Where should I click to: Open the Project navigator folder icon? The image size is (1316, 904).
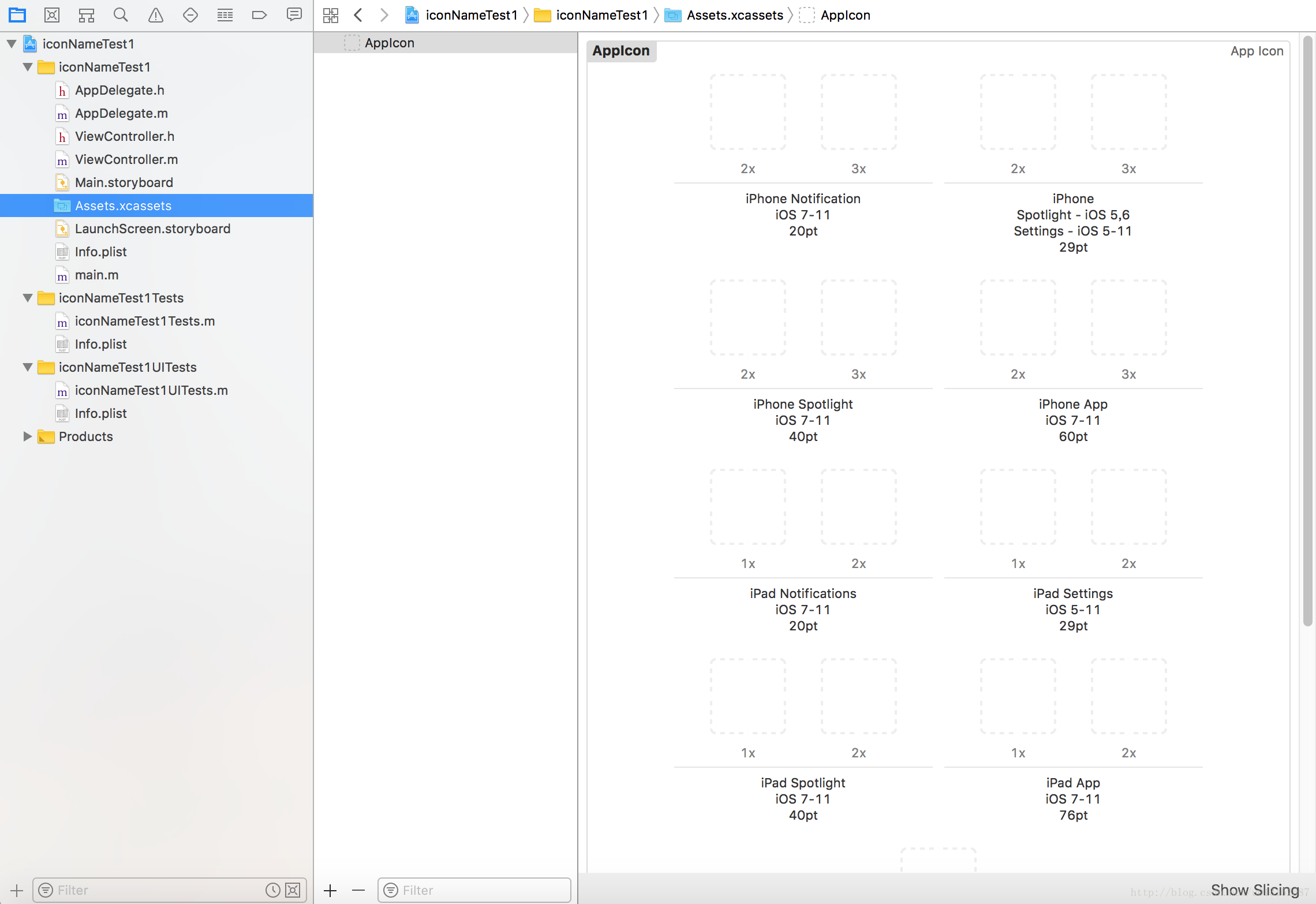pyautogui.click(x=17, y=15)
